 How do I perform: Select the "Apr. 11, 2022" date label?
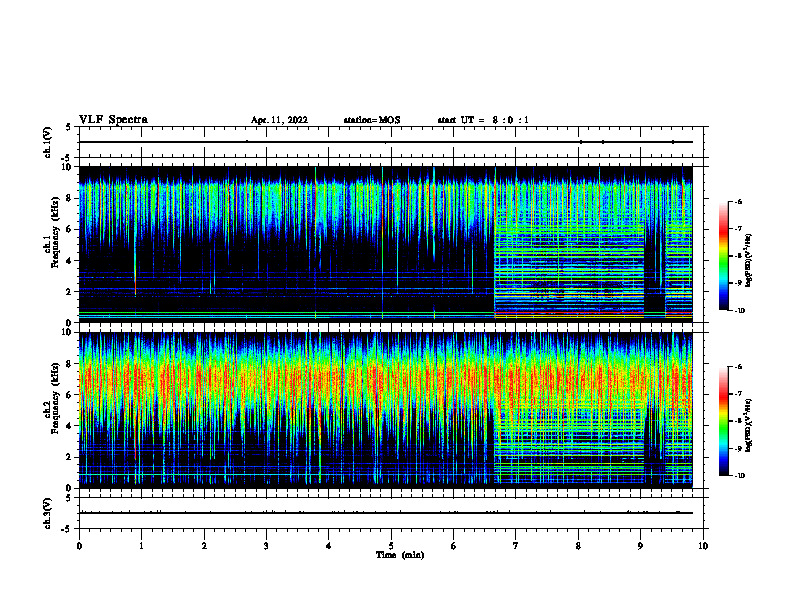tap(279, 120)
